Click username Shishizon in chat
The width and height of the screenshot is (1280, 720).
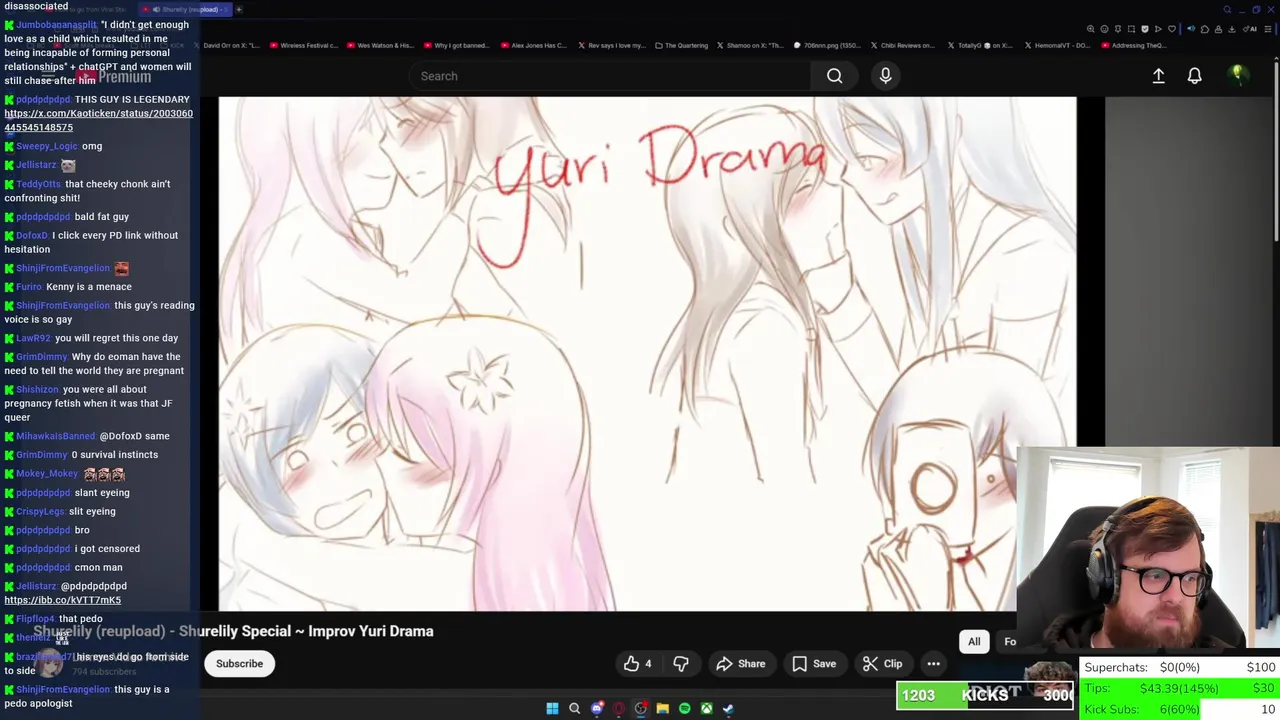(37, 389)
